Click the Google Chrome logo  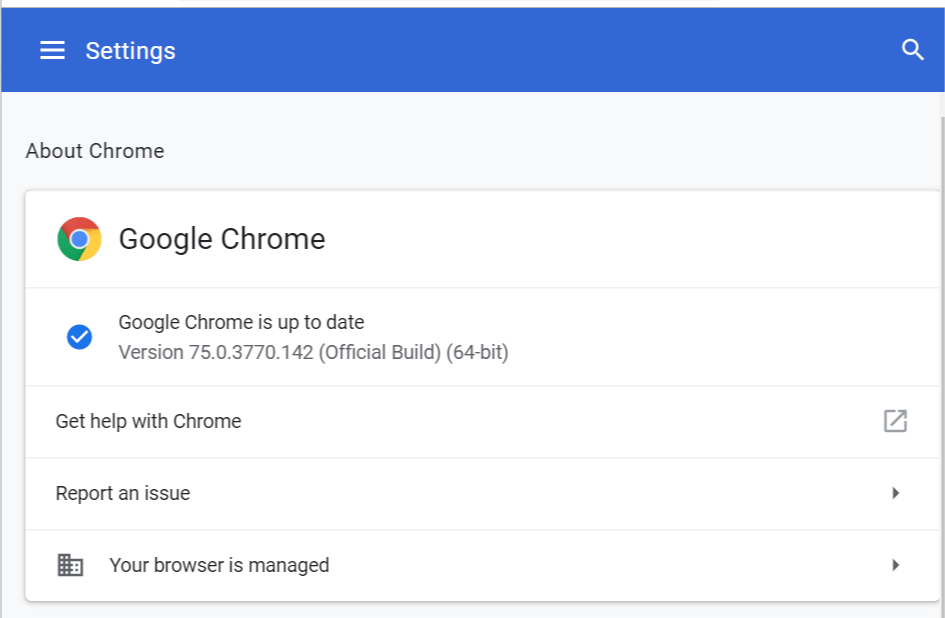click(x=79, y=239)
